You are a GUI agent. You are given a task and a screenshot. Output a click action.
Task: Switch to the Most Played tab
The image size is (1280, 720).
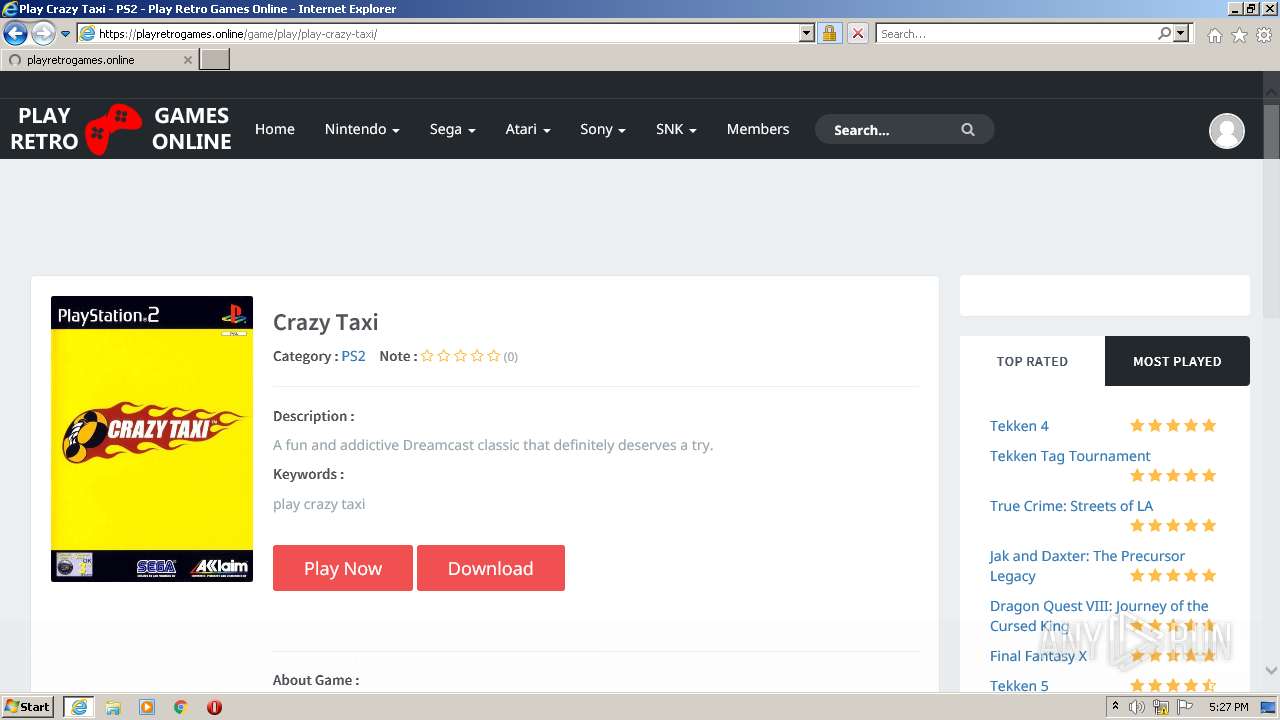pyautogui.click(x=1177, y=361)
